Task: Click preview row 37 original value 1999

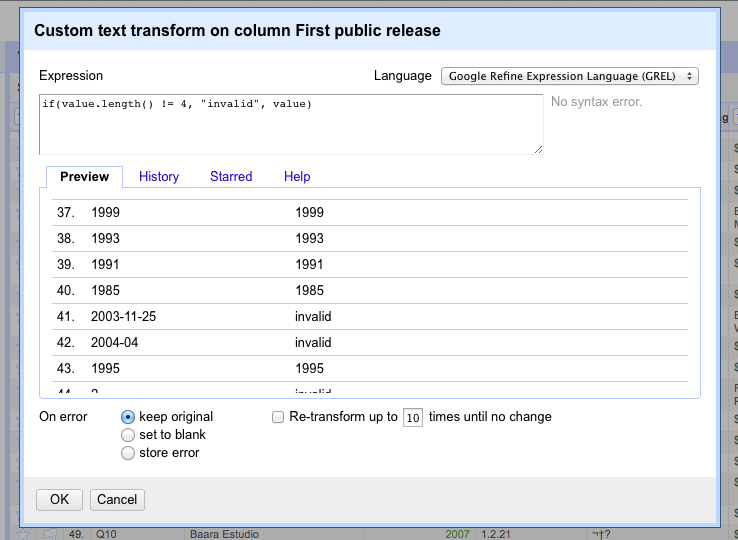Action: pos(105,213)
